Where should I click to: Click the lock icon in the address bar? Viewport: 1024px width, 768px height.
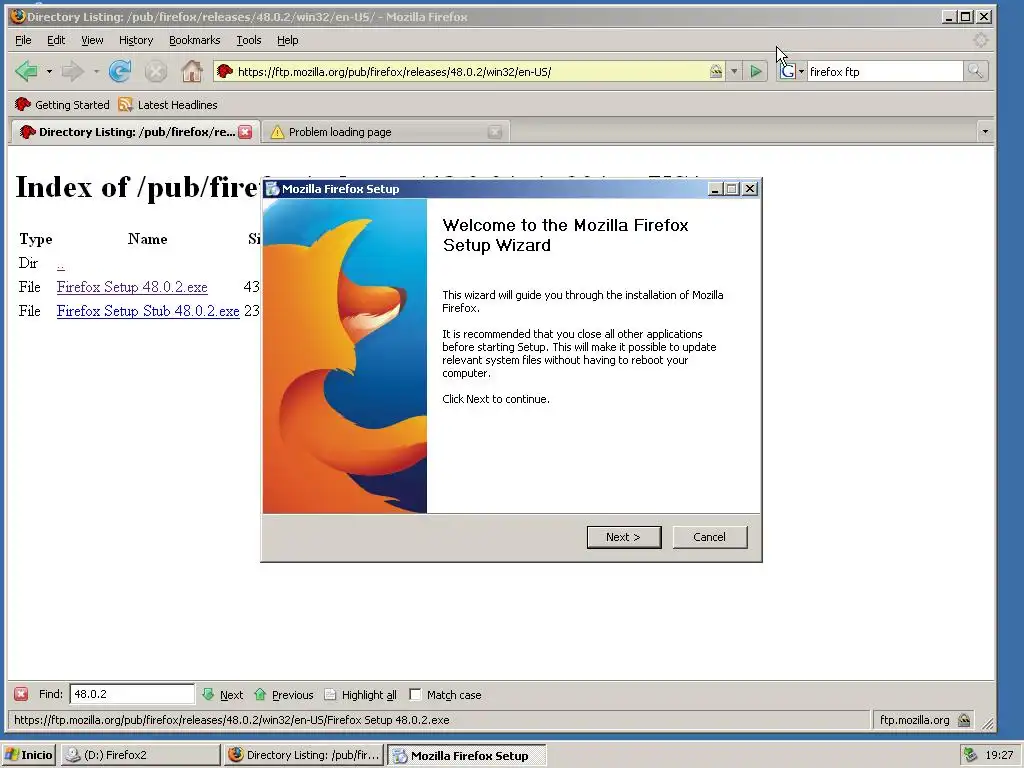click(x=716, y=71)
